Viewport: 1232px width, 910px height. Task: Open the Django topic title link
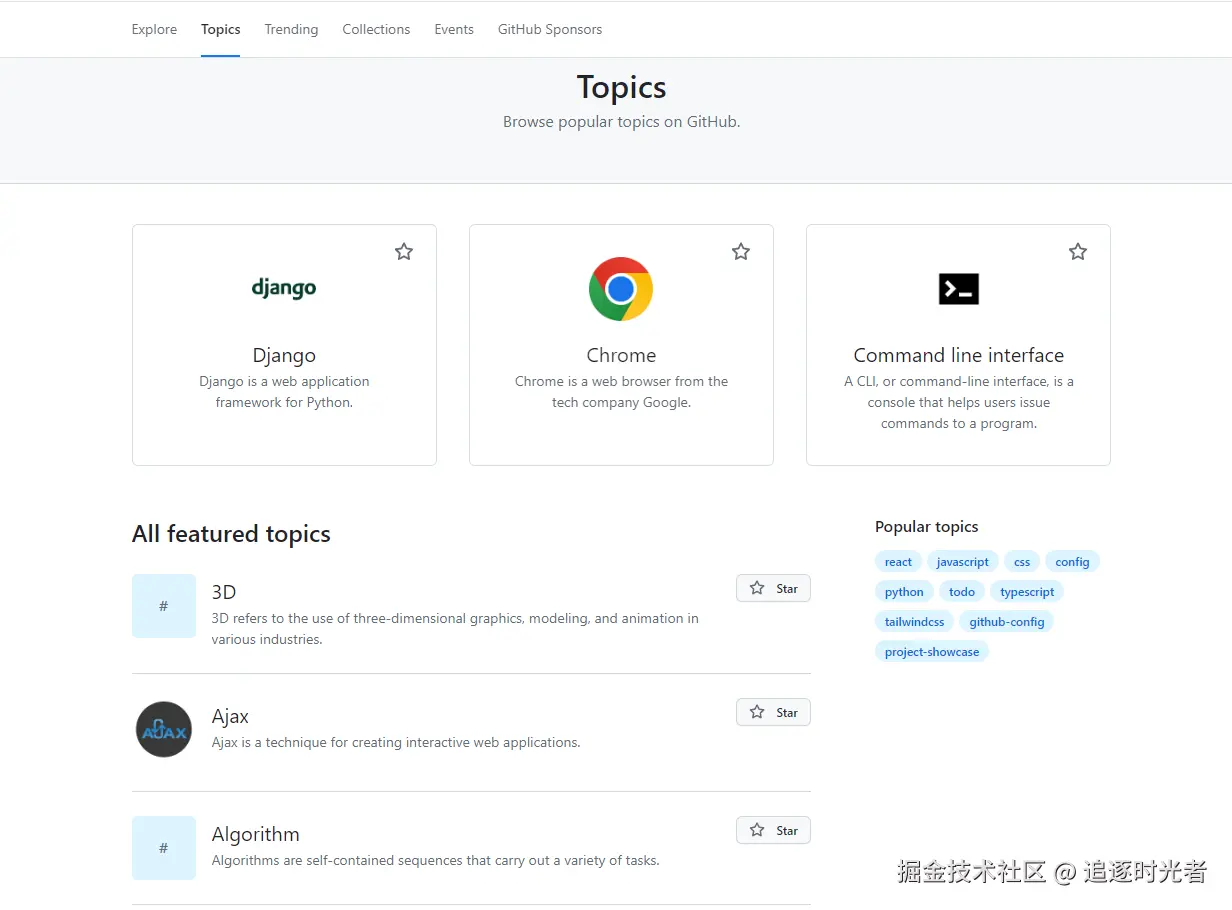tap(284, 355)
